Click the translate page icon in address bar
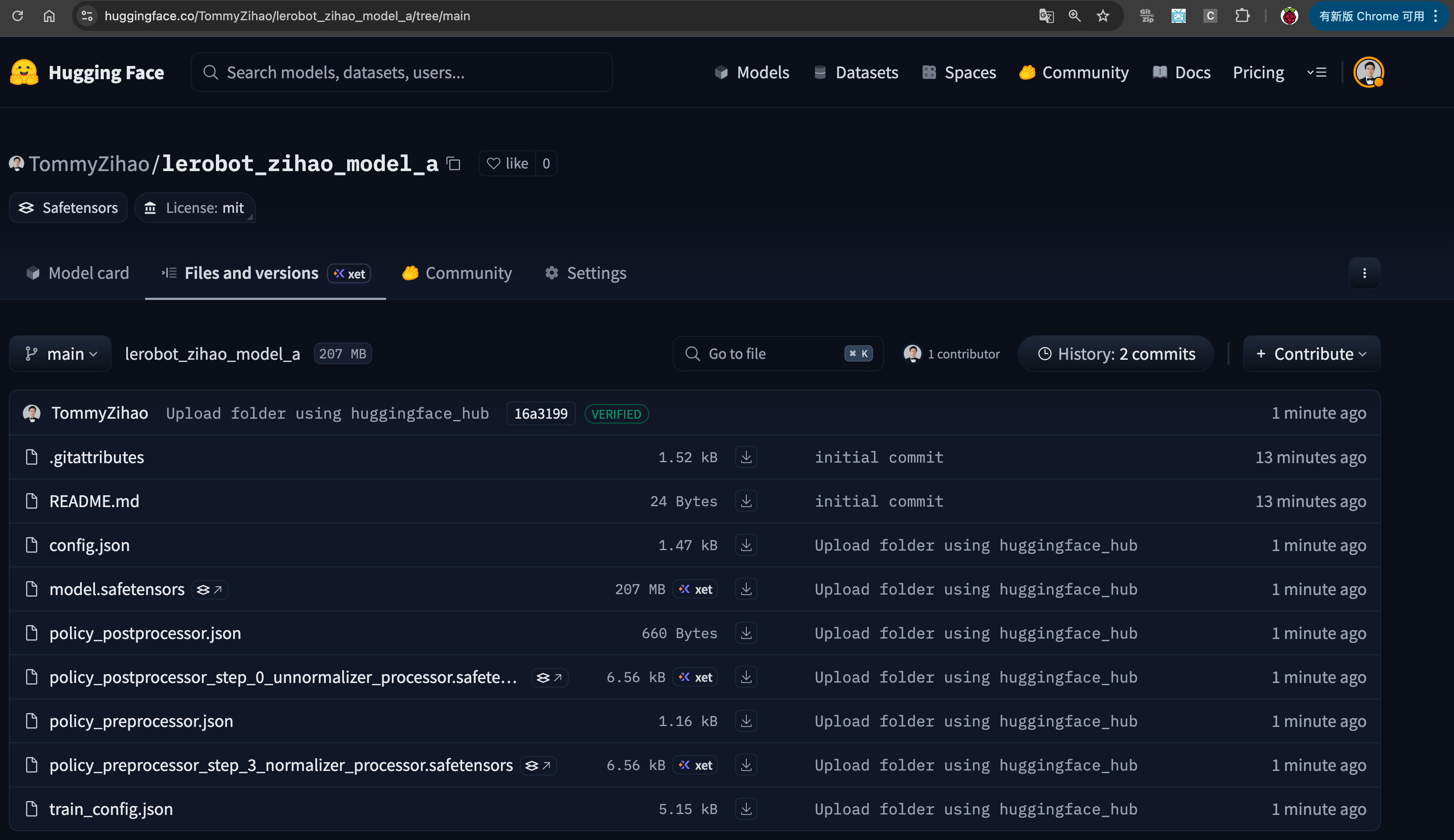 point(1046,15)
